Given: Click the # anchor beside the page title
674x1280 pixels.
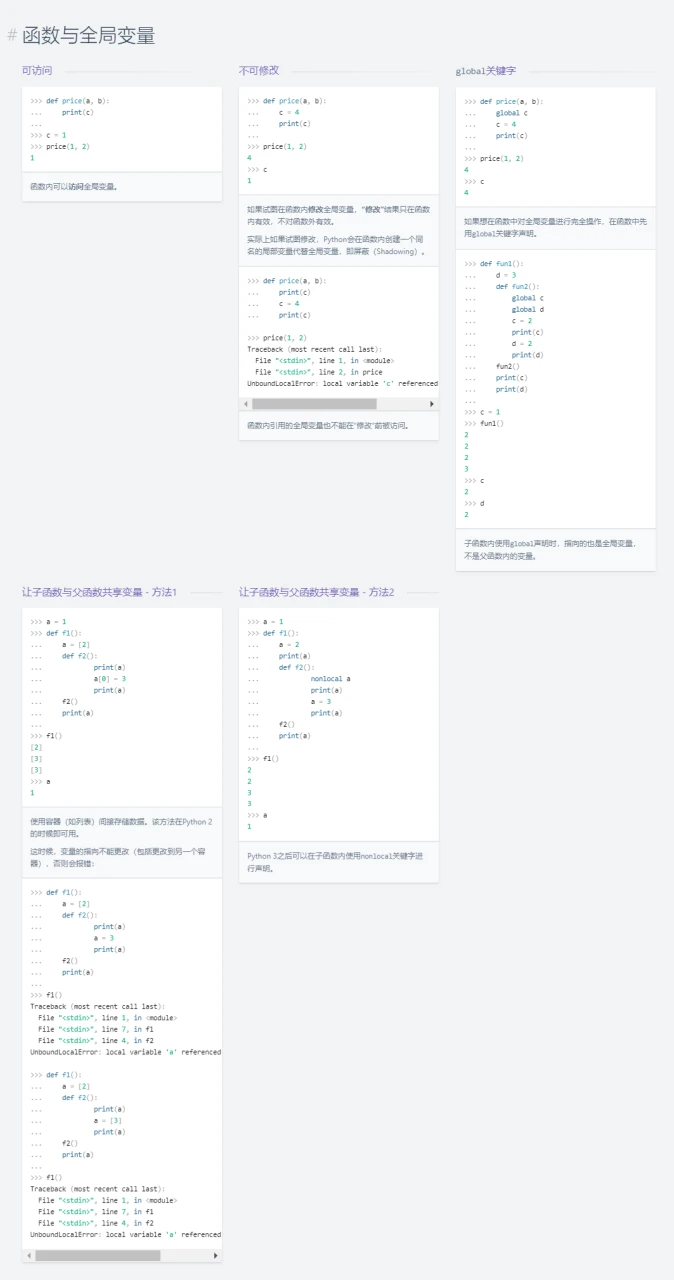Looking at the screenshot, I should (x=12, y=36).
